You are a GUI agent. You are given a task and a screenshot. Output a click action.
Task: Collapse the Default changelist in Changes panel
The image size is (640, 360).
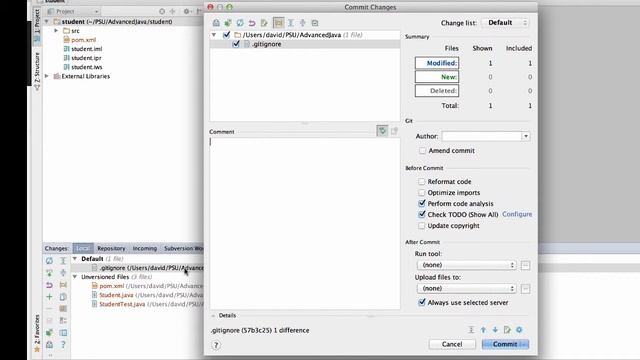(x=75, y=259)
